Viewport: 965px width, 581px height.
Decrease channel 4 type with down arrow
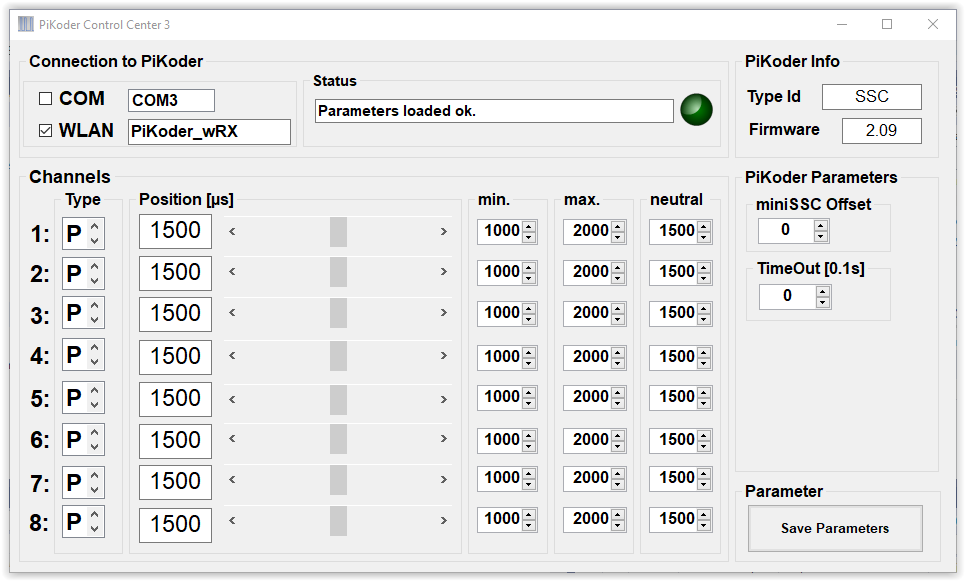coord(95,363)
